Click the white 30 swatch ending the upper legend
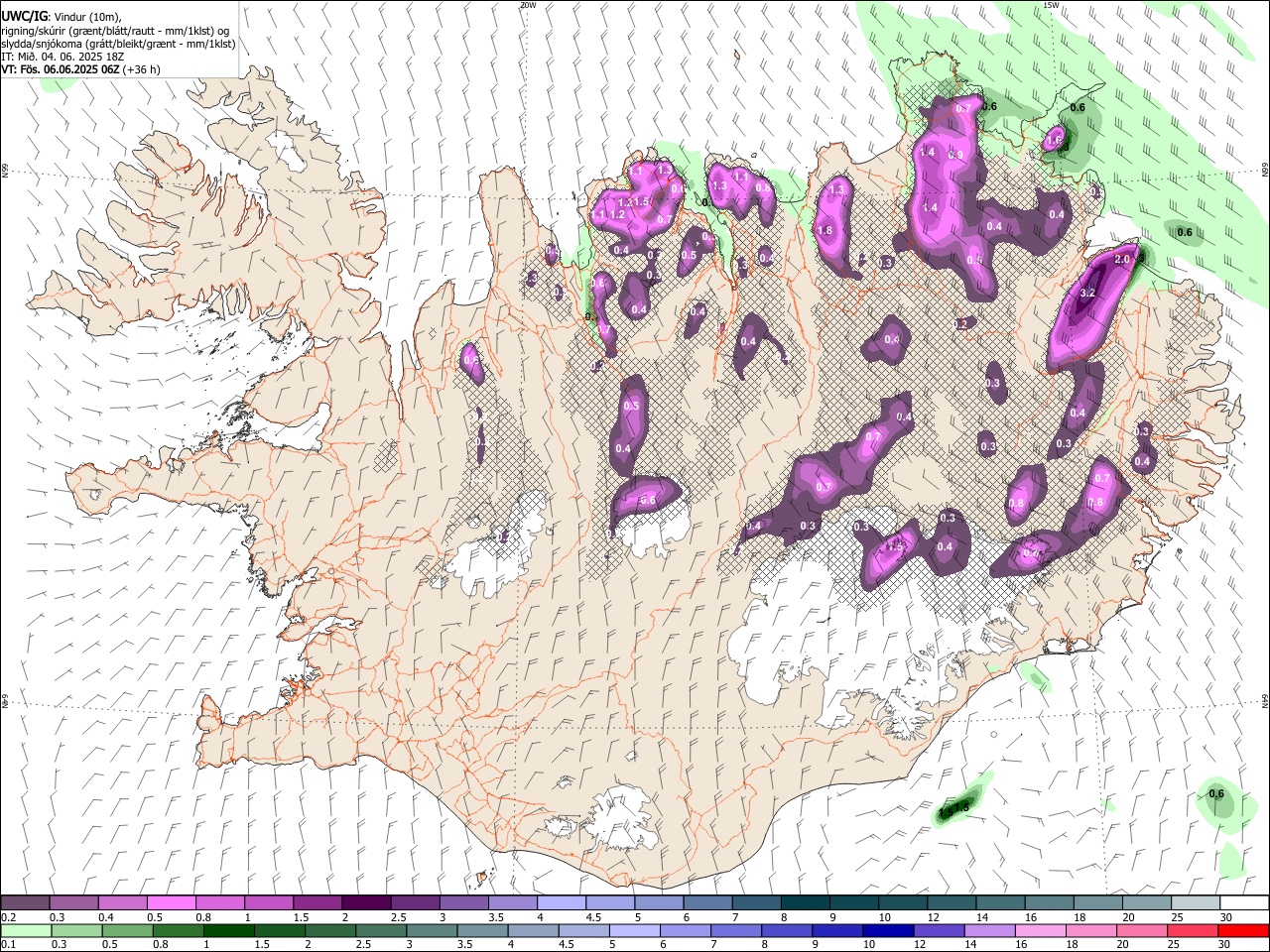 coord(1243,903)
